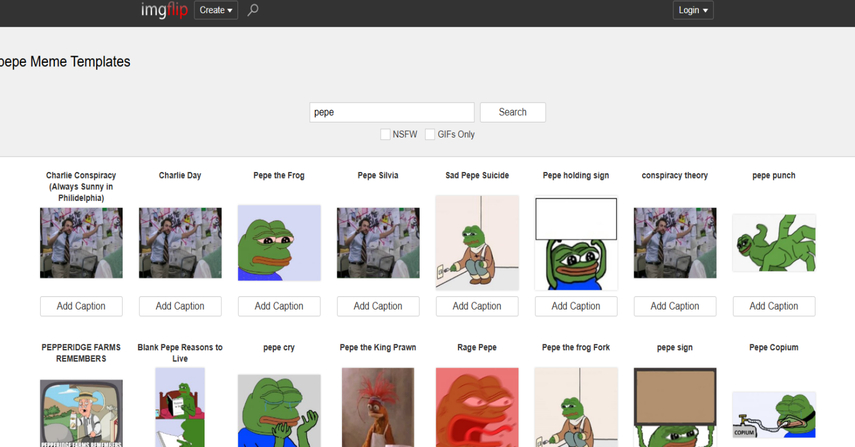This screenshot has height=447, width=855.
Task: Open the Pepe the King Prawn image
Action: click(378, 407)
